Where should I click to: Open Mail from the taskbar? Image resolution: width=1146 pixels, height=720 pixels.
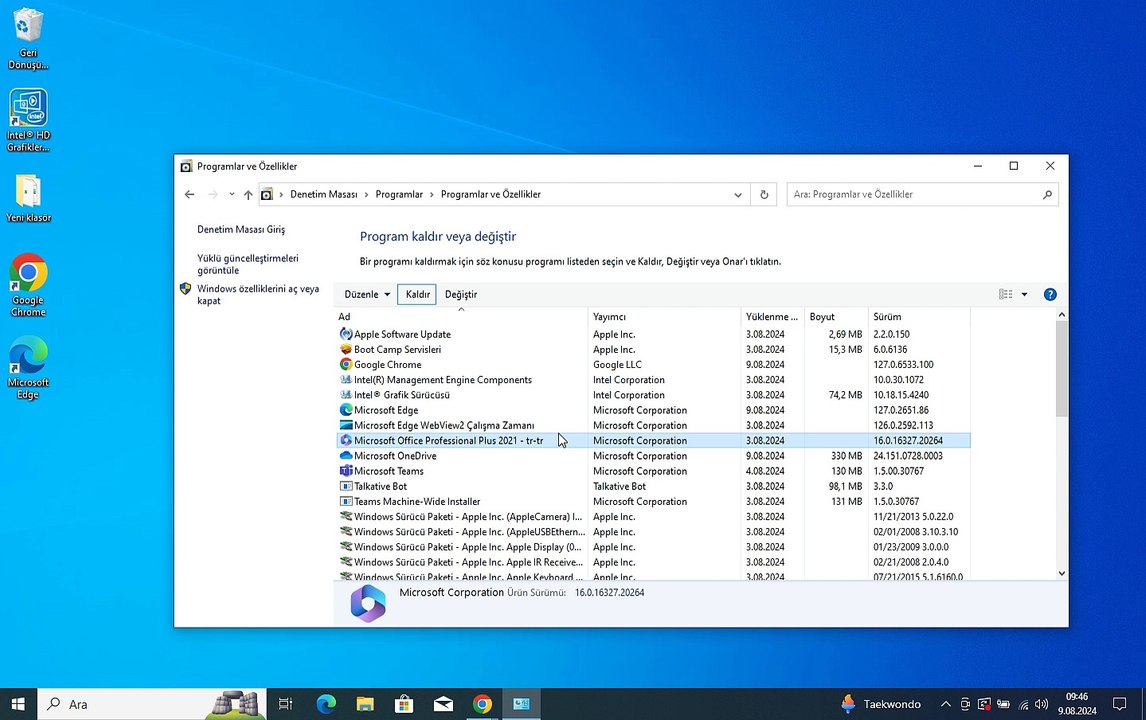click(x=443, y=704)
